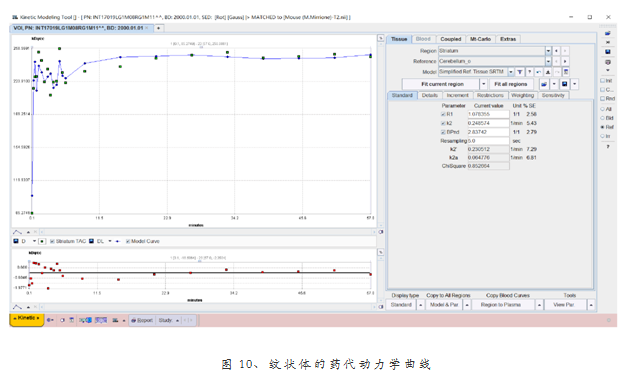Click the save Striatum TAC curve icon
Screen dimensions: 627x379
[x=16, y=241]
